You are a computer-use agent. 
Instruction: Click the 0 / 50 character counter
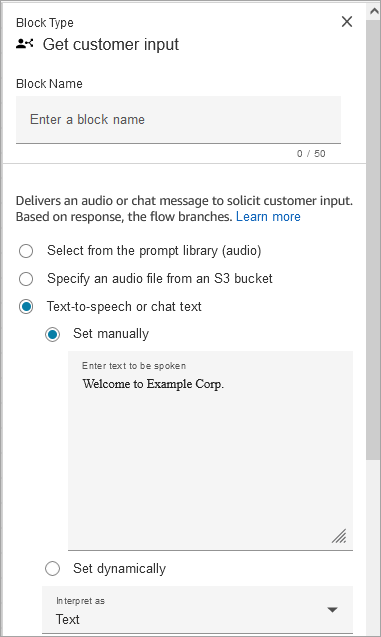click(311, 154)
